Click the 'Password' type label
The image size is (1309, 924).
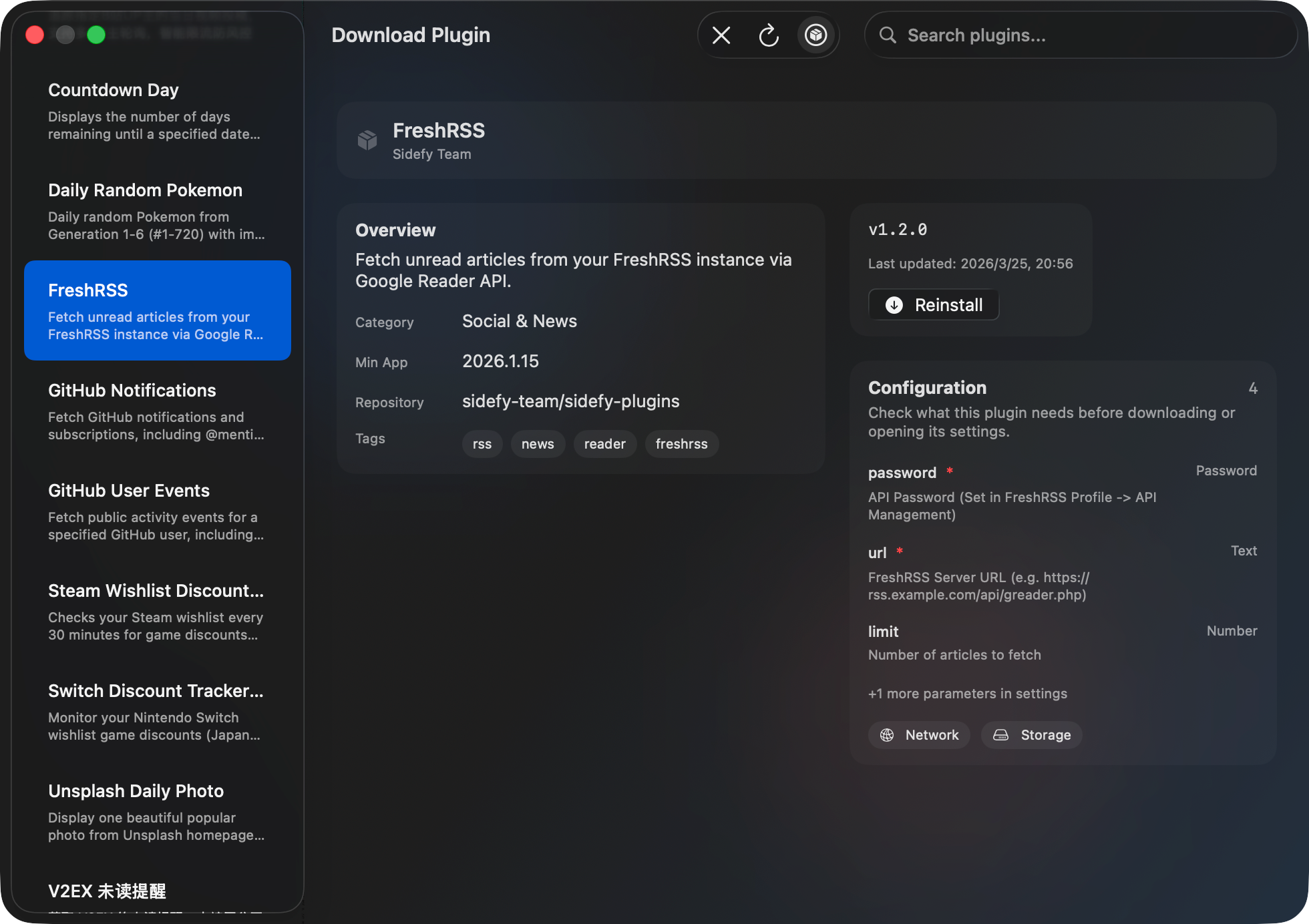[x=1226, y=471]
